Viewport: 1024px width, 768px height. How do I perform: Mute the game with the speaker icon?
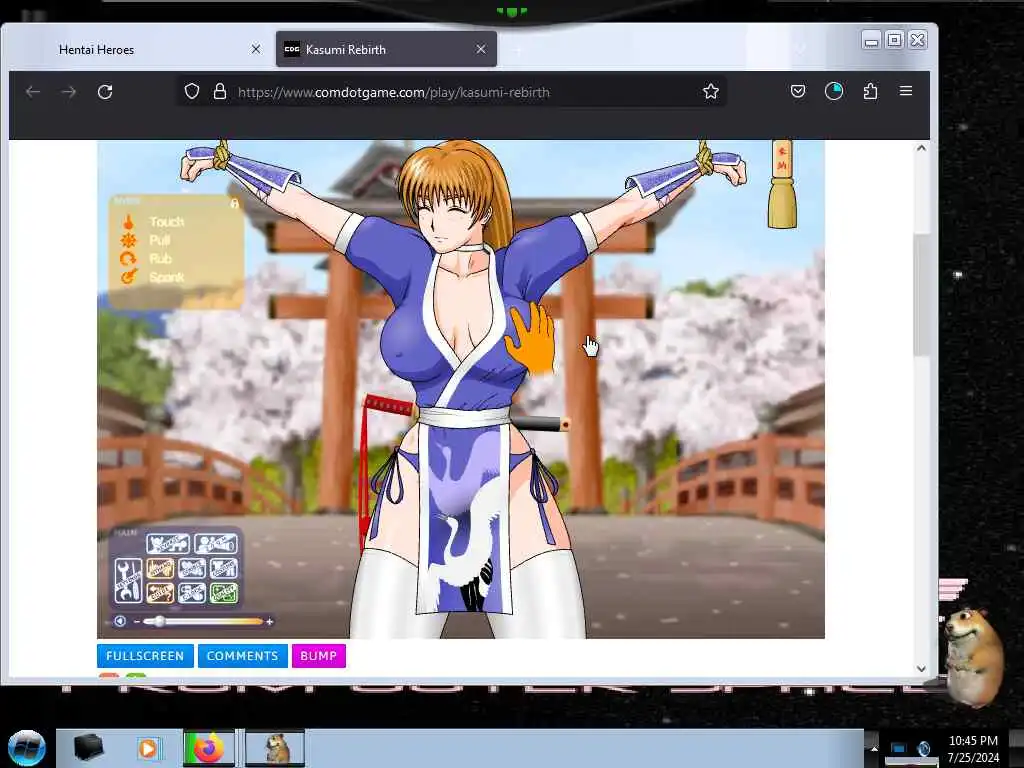120,621
